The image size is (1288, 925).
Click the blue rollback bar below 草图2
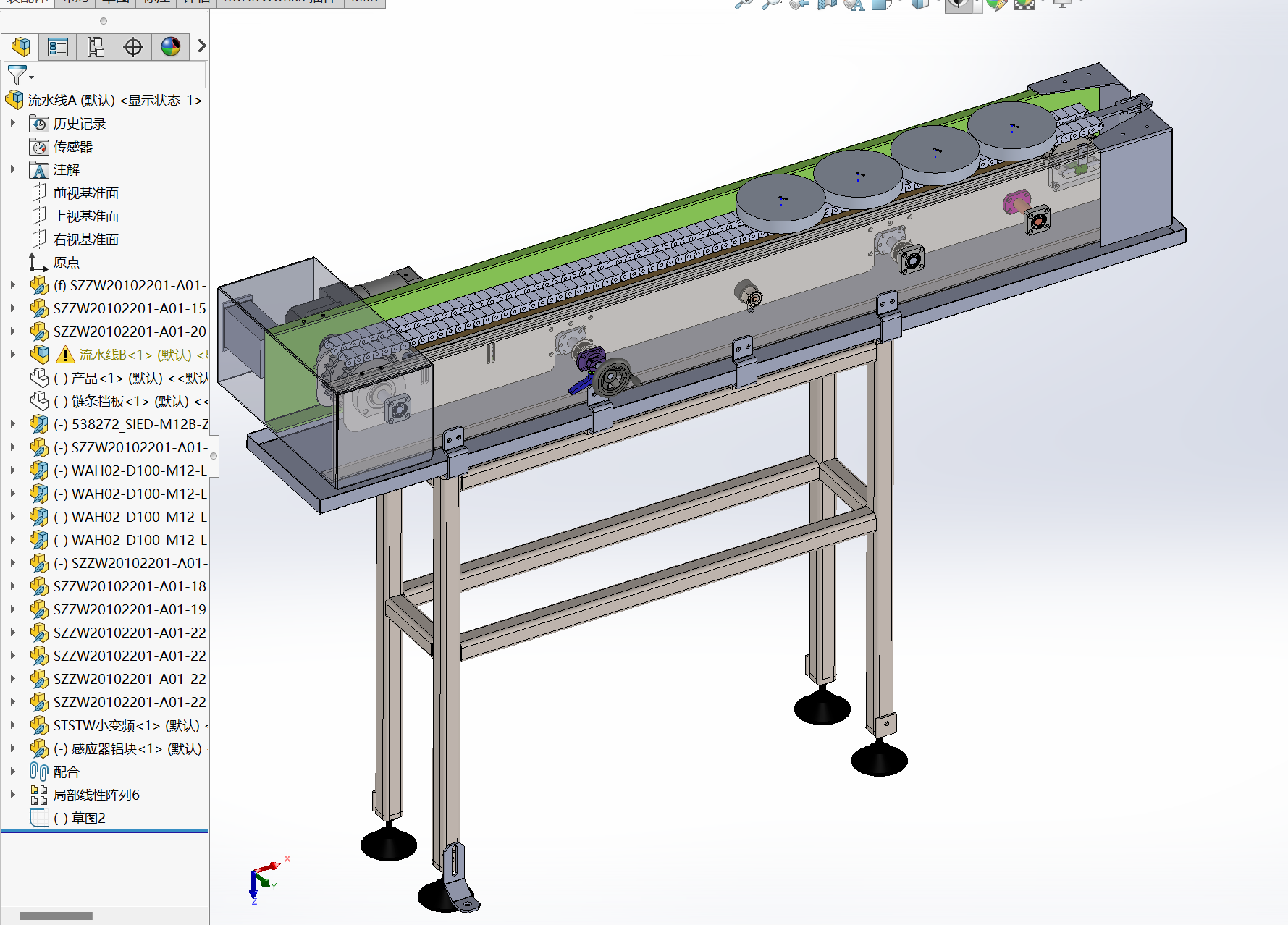pyautogui.click(x=104, y=832)
